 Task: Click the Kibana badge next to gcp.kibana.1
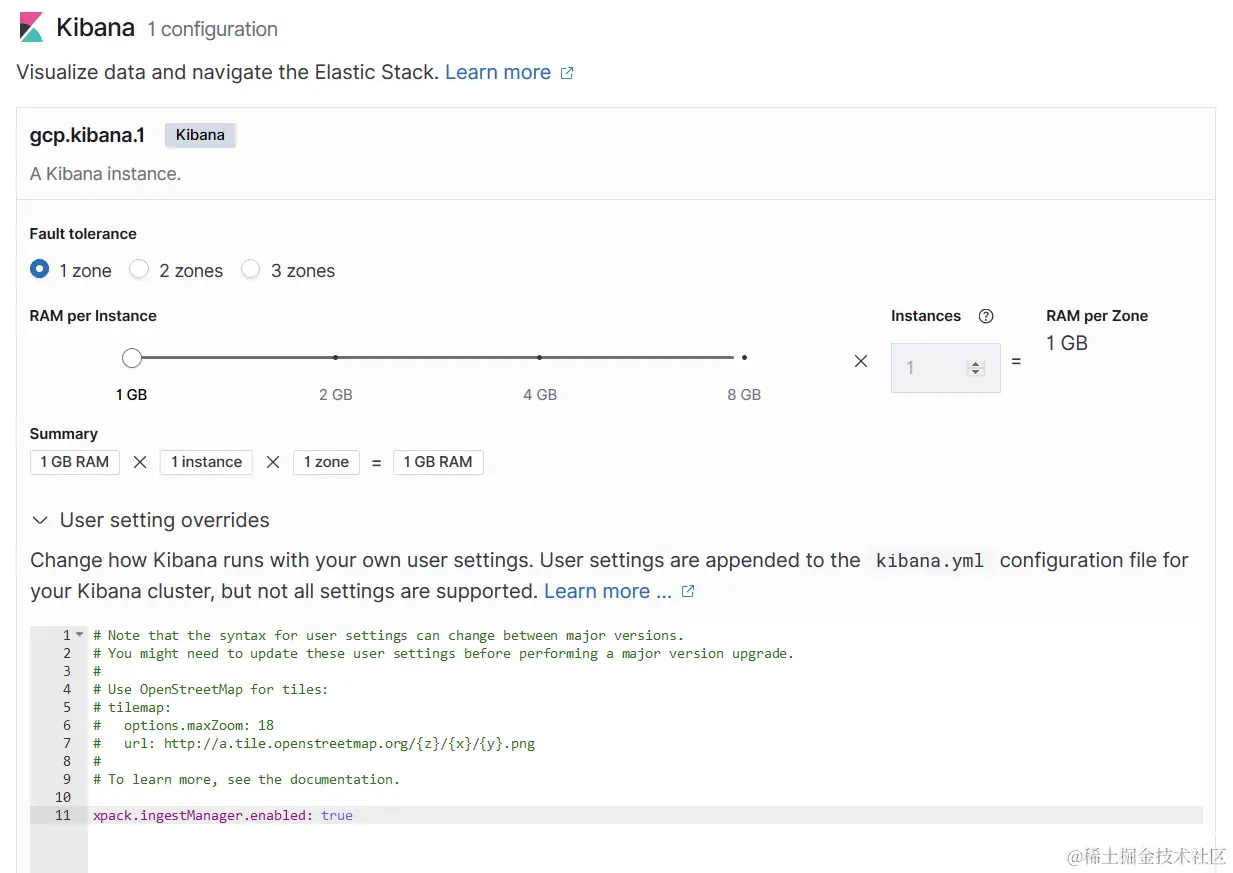point(200,135)
